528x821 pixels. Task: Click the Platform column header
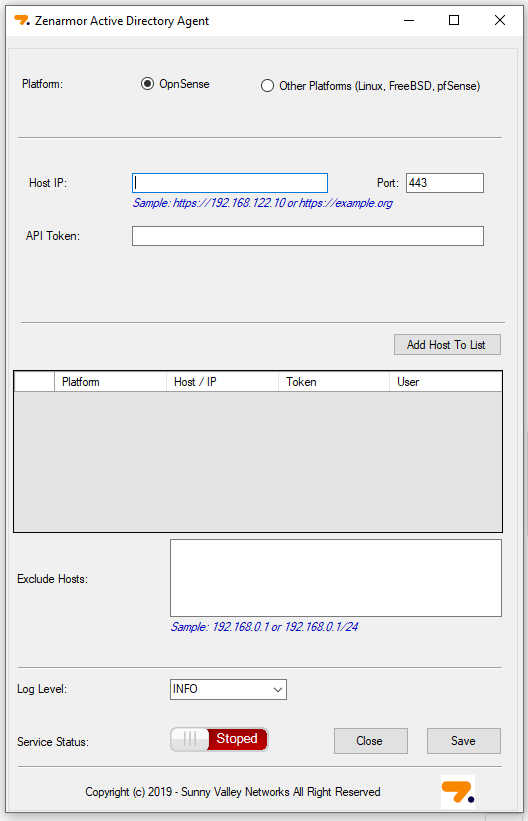[x=110, y=382]
